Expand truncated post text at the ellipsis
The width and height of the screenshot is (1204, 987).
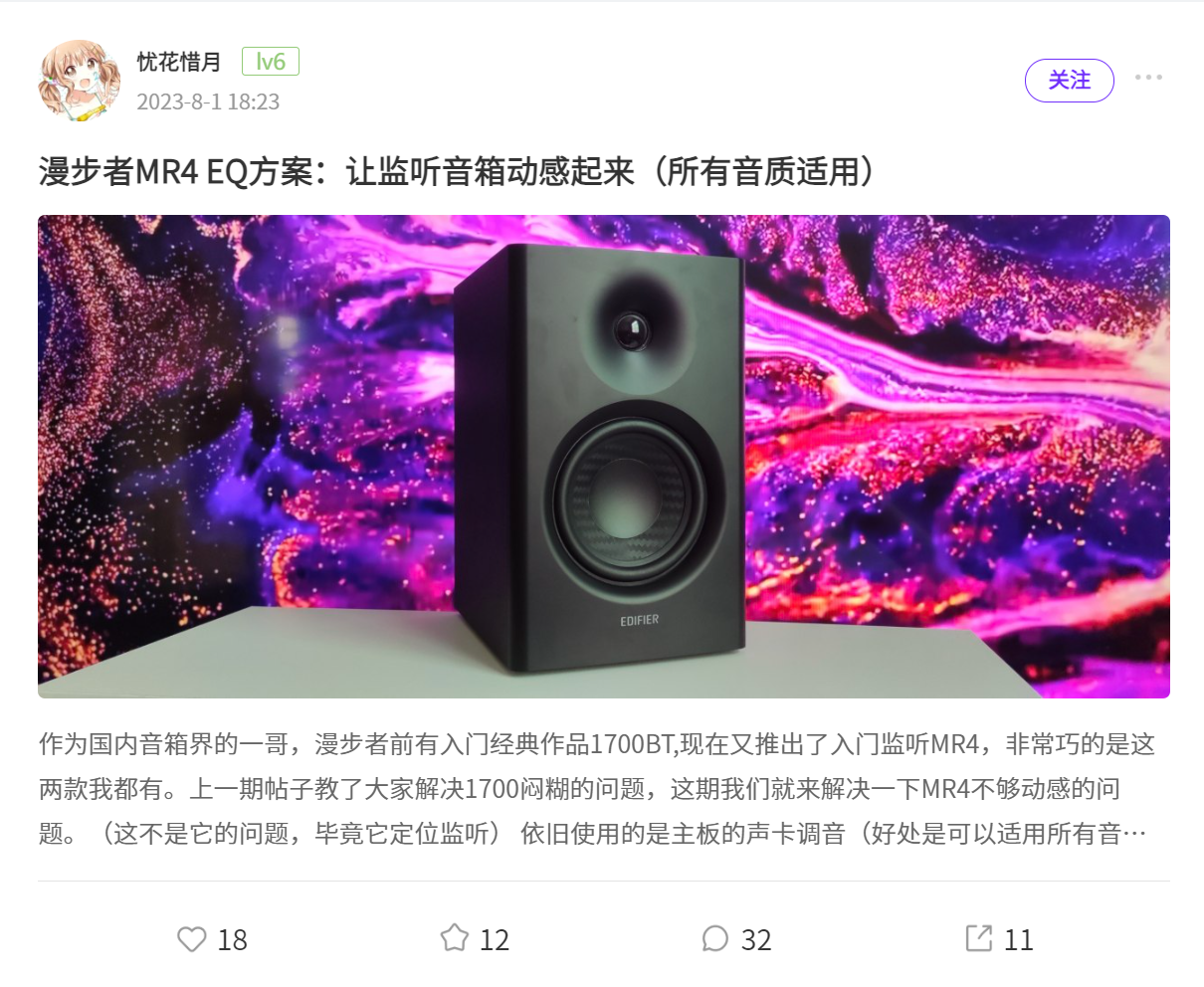1134,834
